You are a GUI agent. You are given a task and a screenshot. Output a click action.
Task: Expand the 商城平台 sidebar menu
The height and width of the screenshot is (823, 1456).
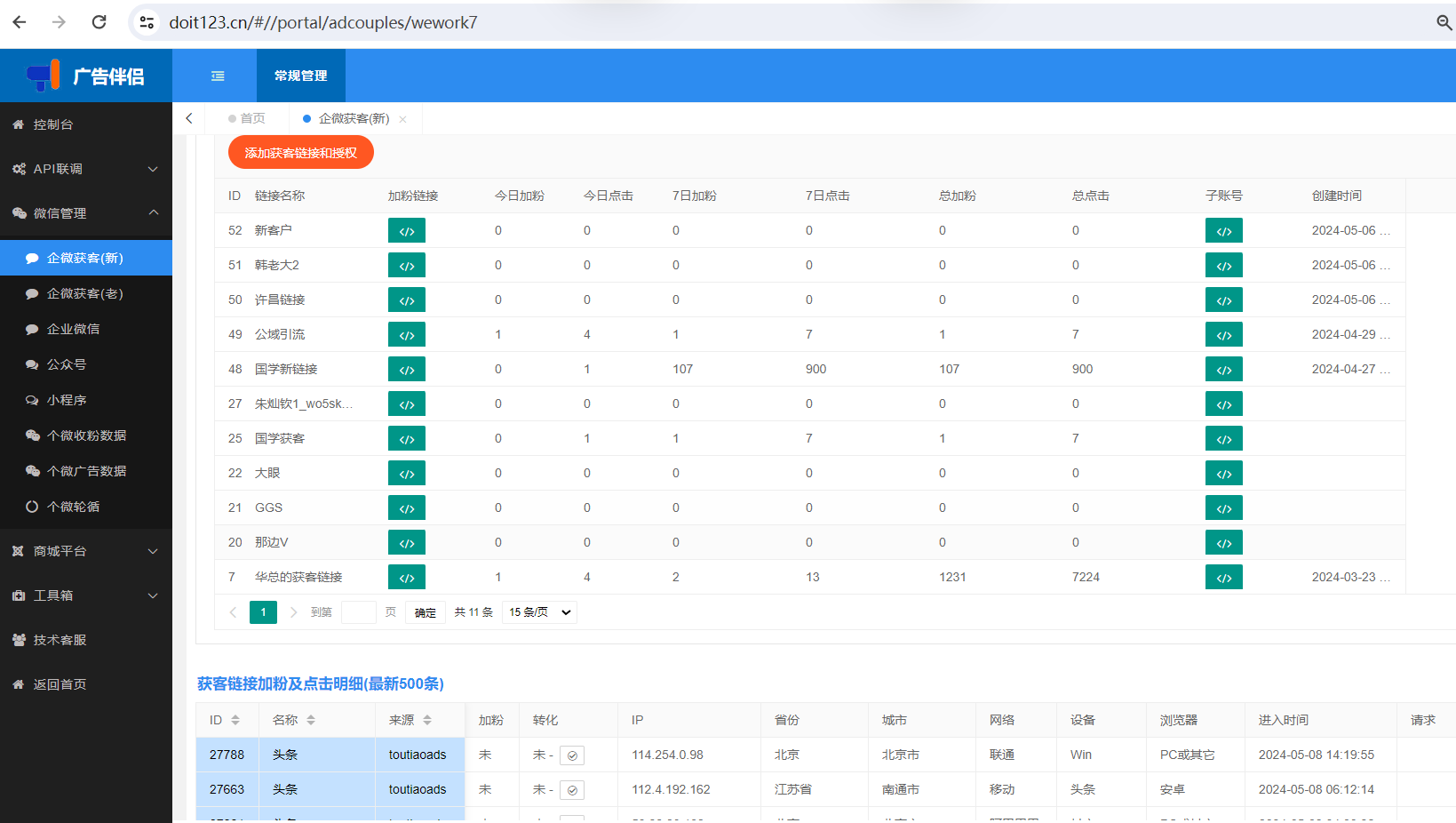click(x=86, y=551)
